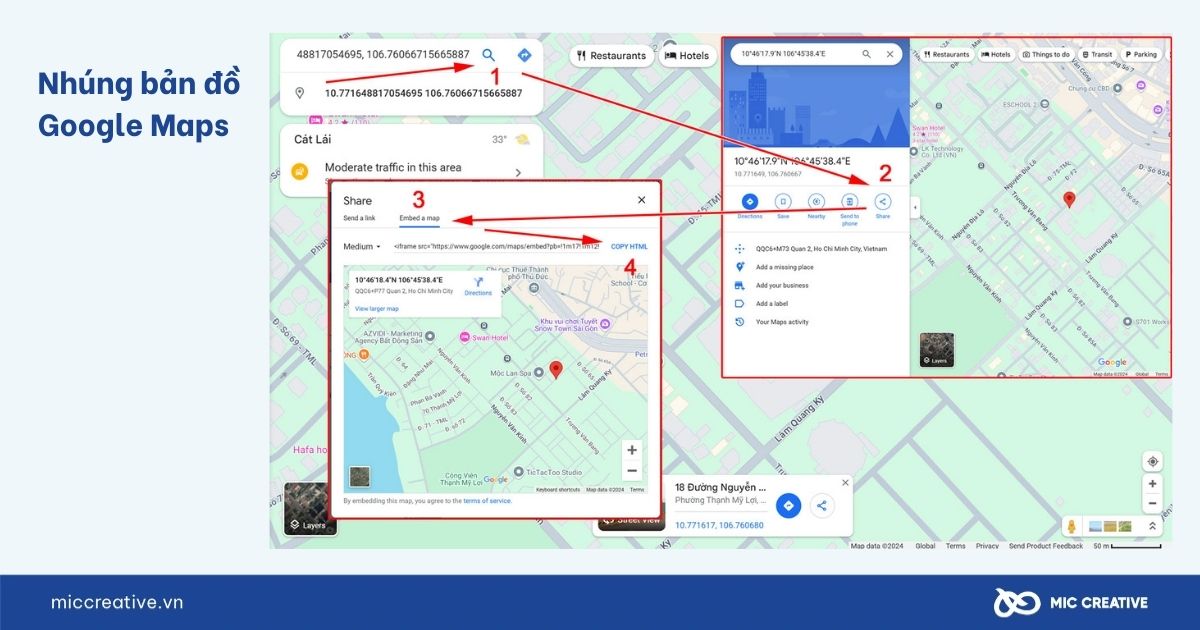Expand the imagery strip chevron beside Pegman

click(x=1151, y=526)
